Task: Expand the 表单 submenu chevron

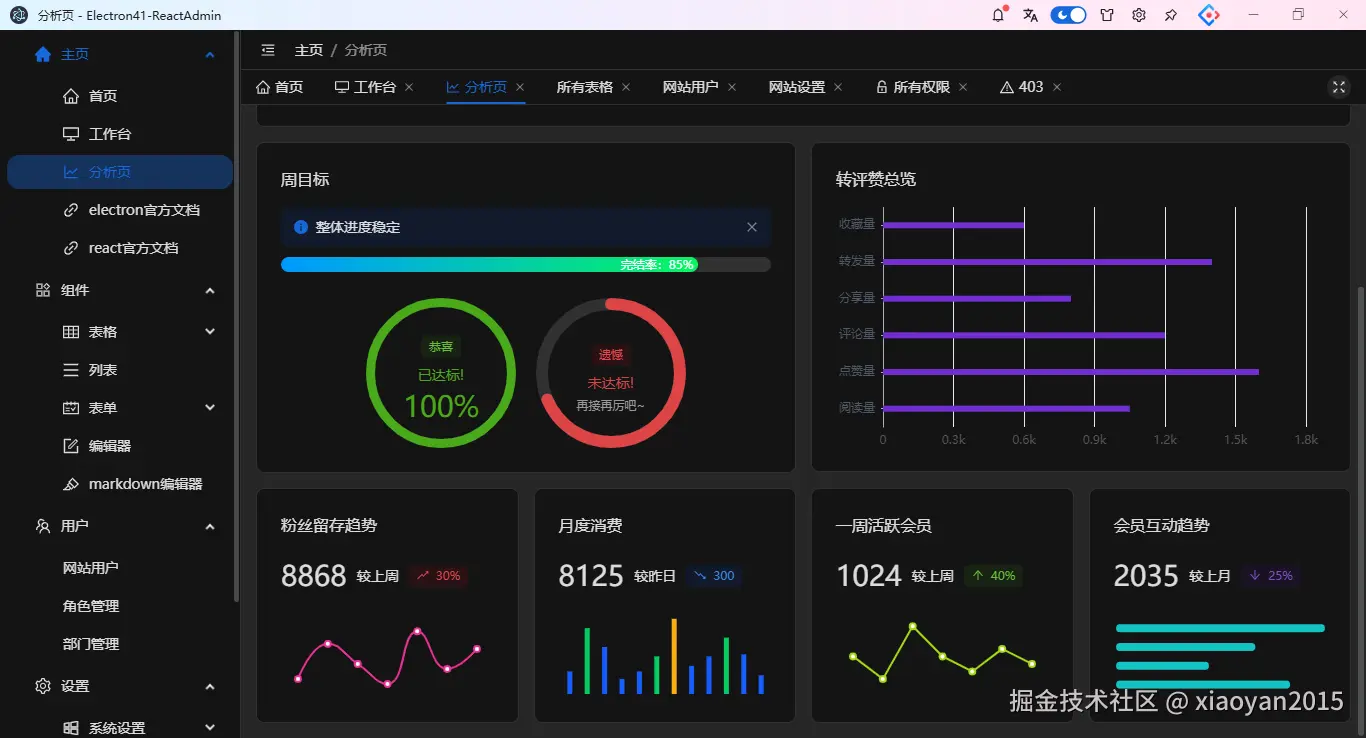Action: [x=210, y=408]
